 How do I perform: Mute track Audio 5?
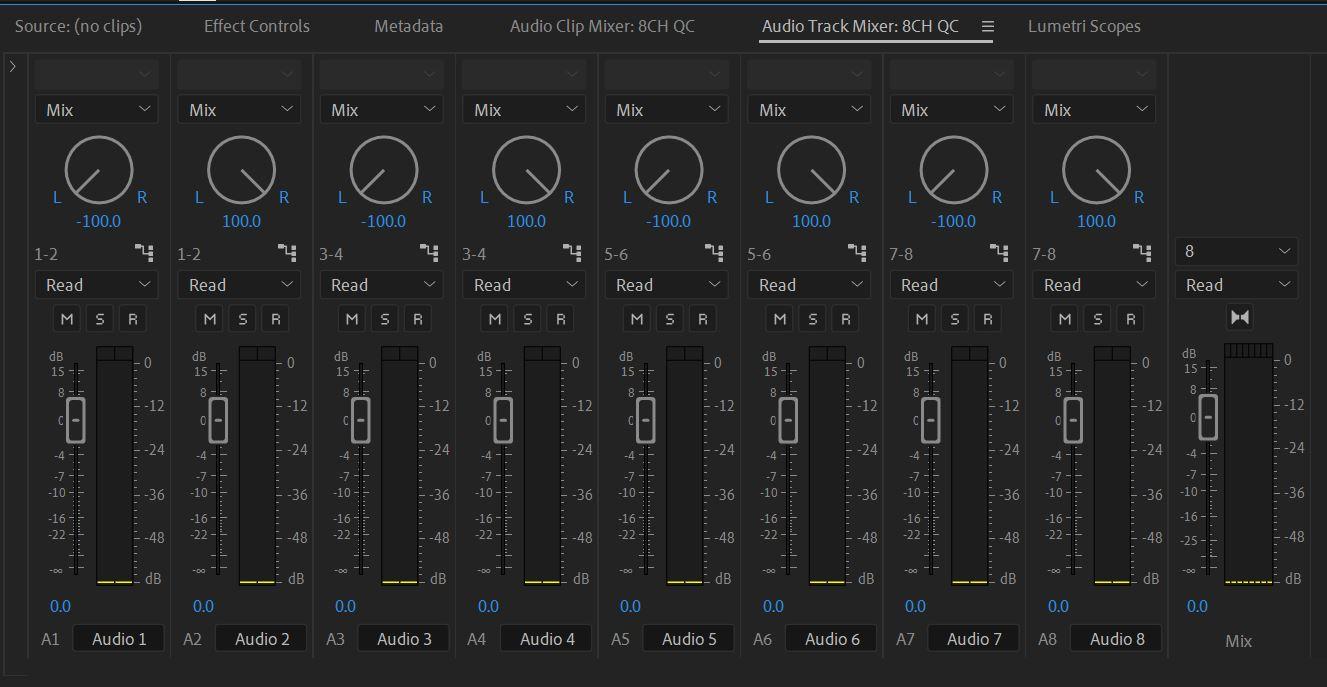[637, 319]
